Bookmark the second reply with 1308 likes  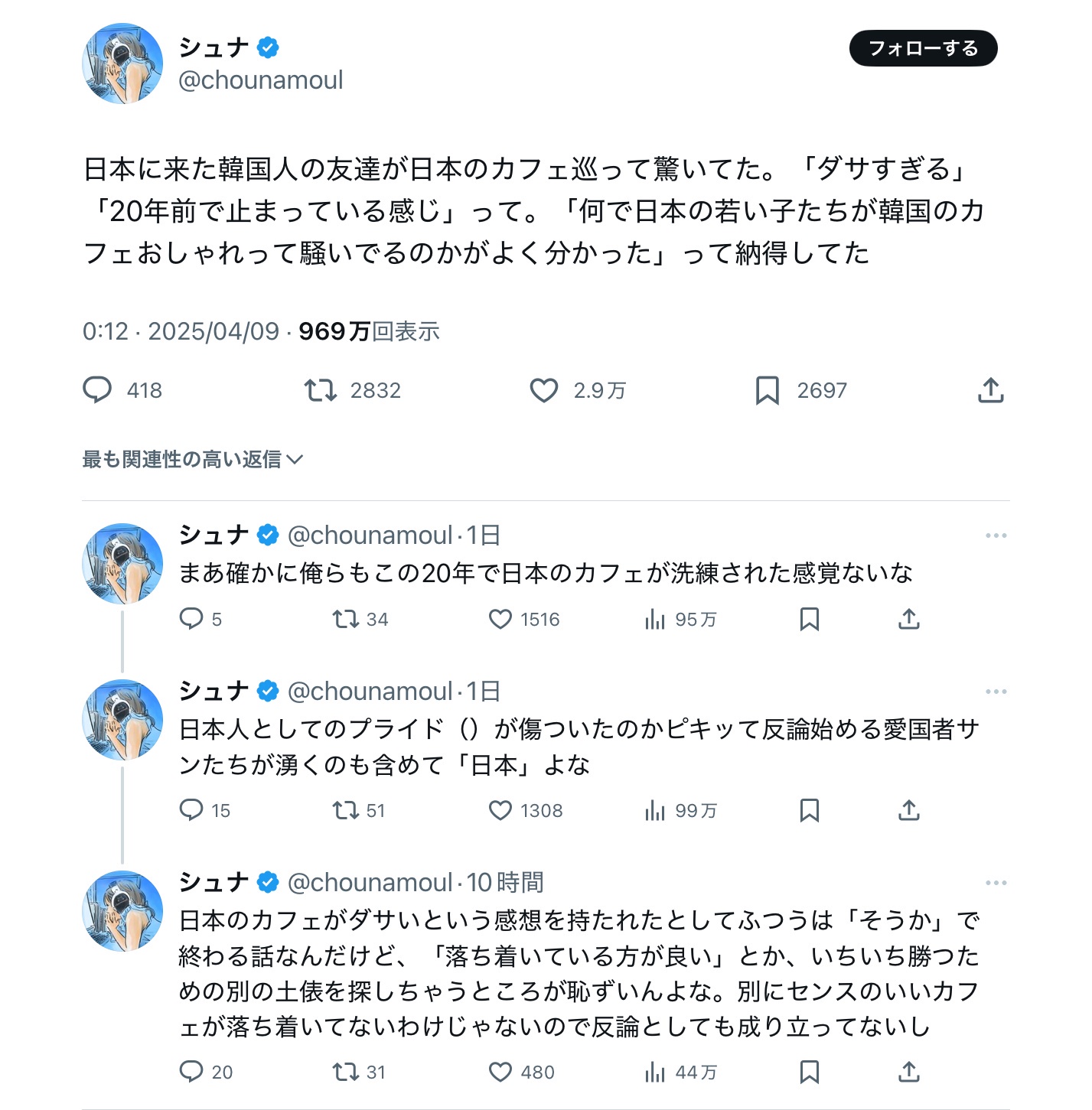(809, 810)
